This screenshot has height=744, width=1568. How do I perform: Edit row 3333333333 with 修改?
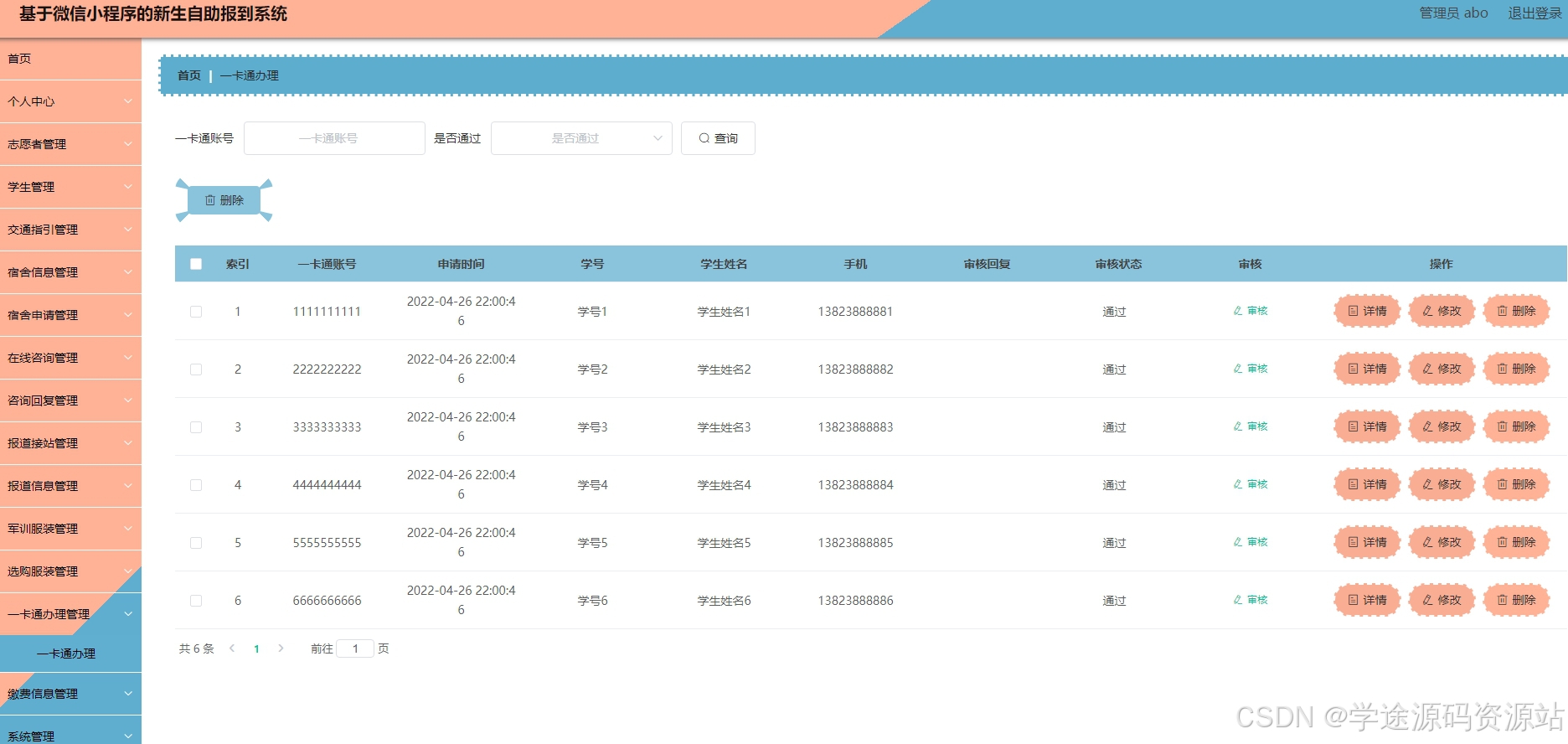[x=1442, y=426]
